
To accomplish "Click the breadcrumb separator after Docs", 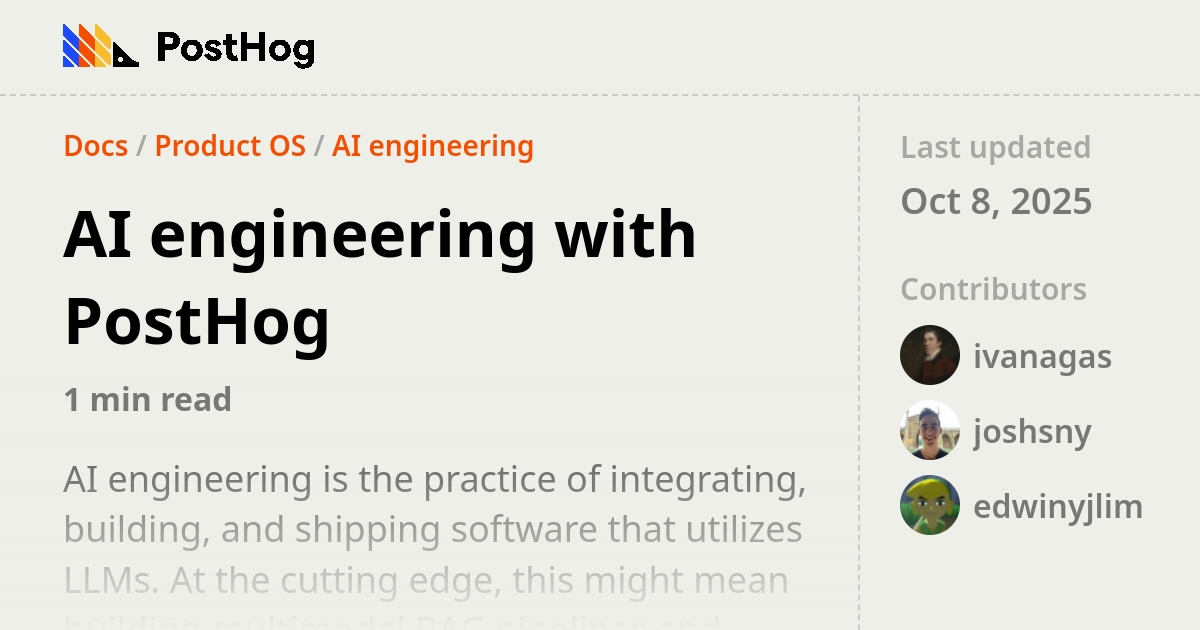I will pos(141,146).
